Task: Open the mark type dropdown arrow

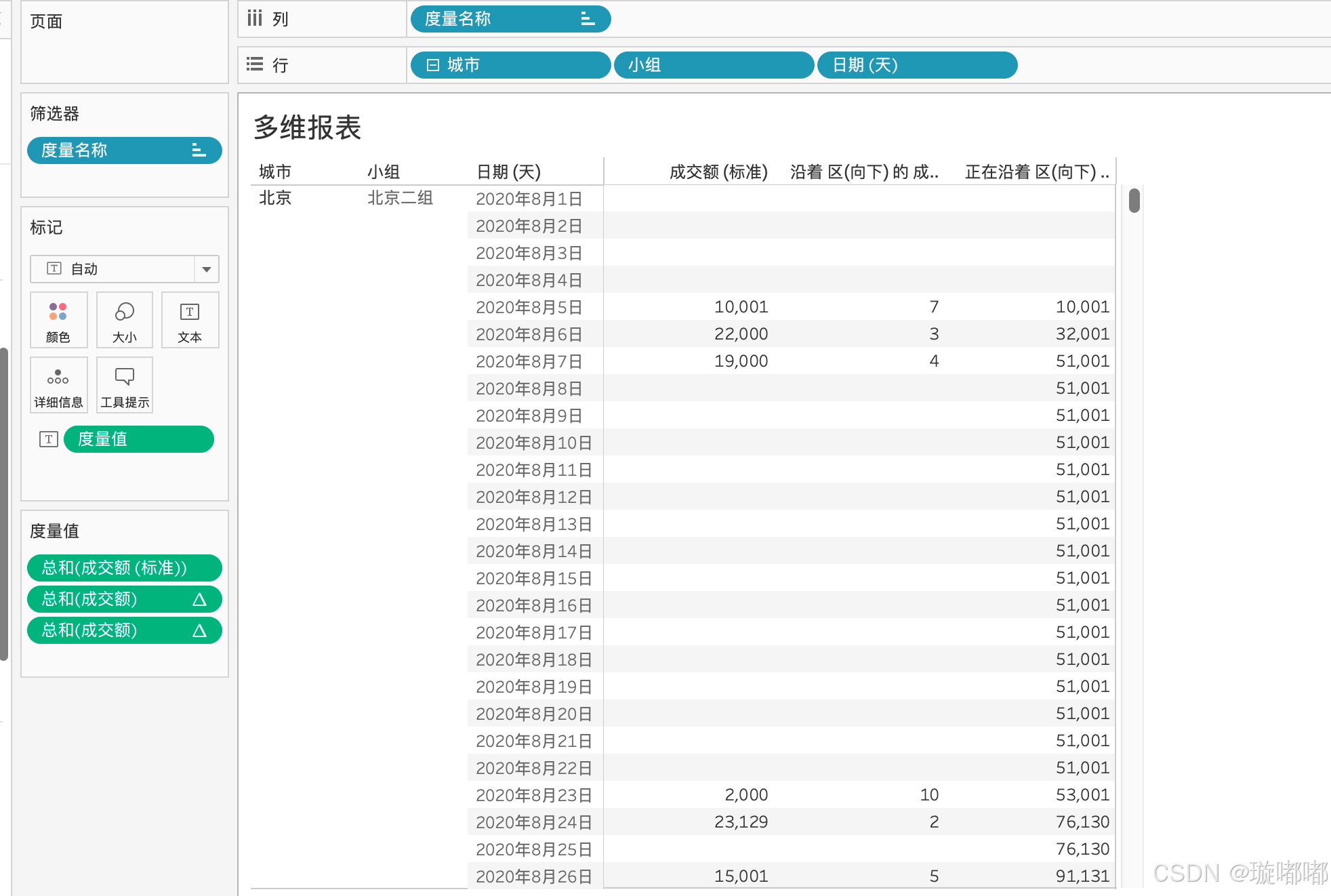Action: [207, 269]
